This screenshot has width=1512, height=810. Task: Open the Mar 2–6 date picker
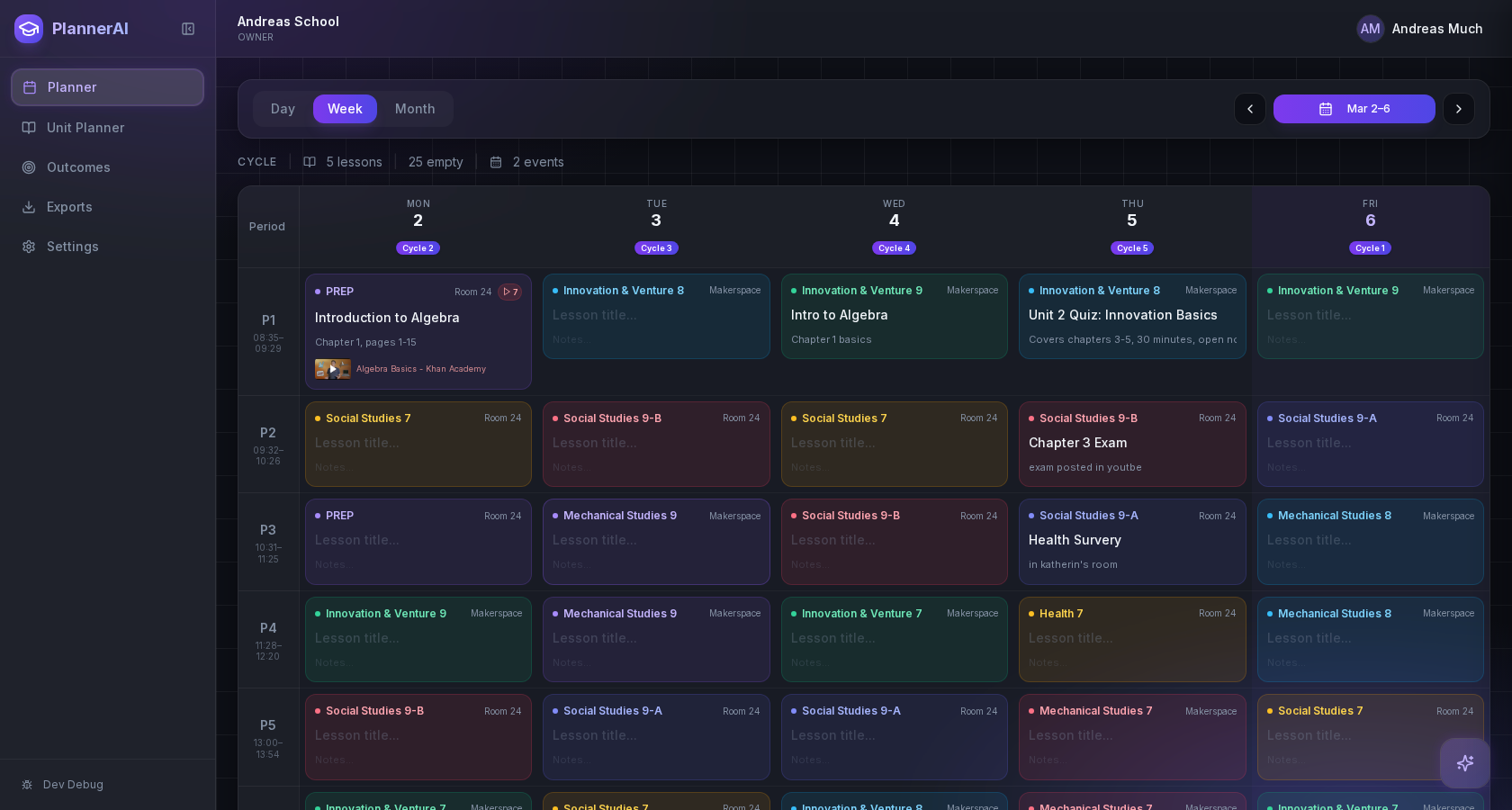(1354, 109)
